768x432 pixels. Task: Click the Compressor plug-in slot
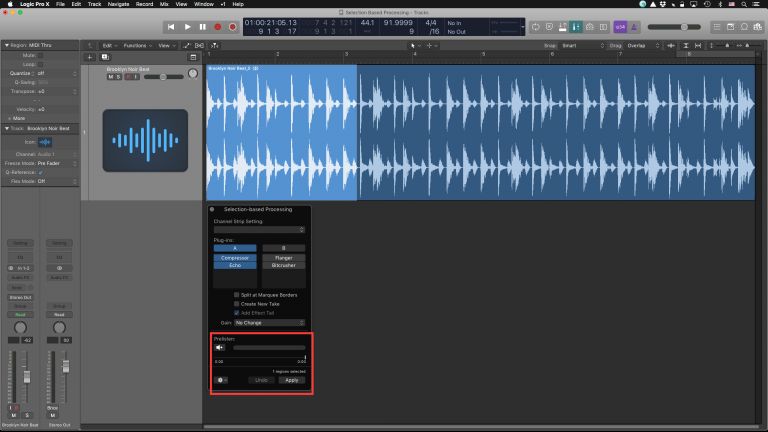[235, 258]
